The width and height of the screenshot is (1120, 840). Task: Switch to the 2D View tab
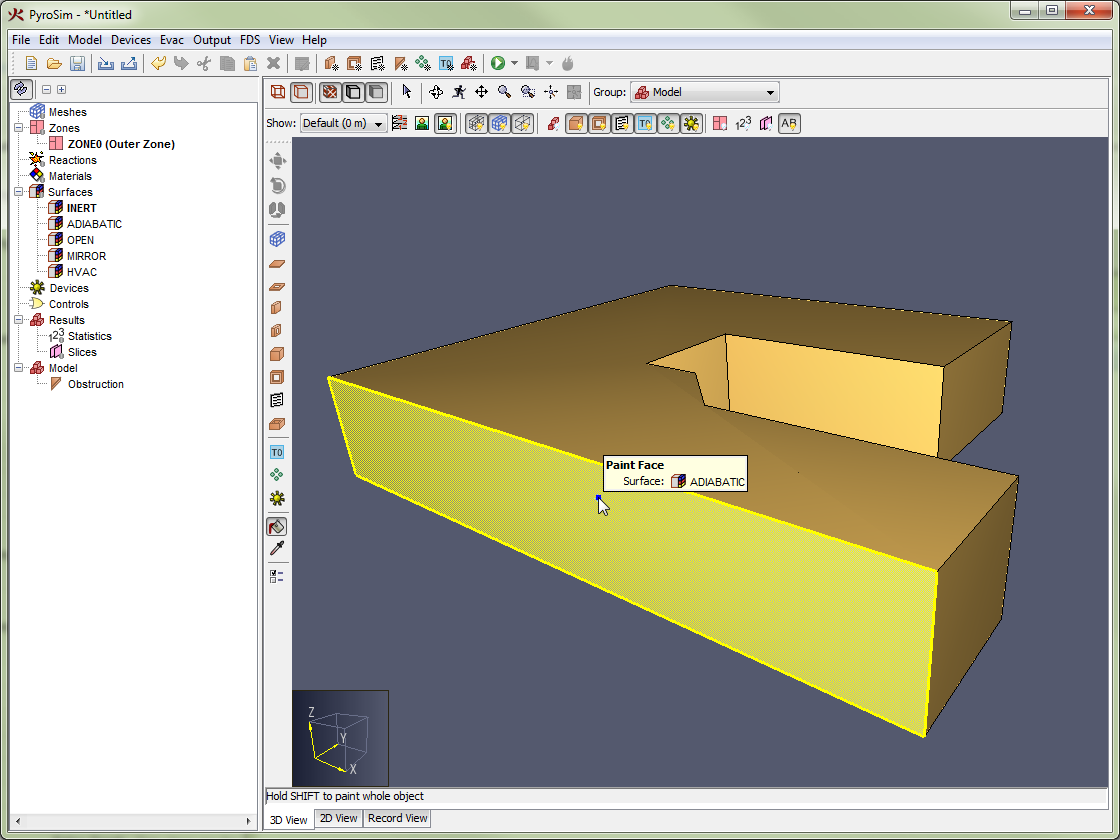(339, 819)
